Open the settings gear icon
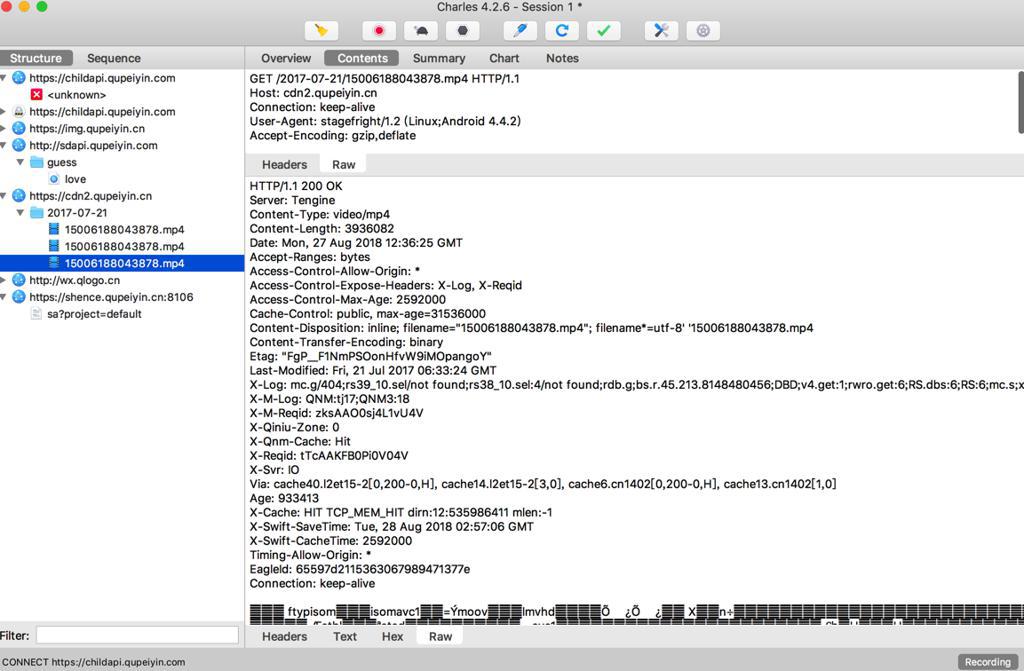The image size is (1024, 671). (x=703, y=31)
